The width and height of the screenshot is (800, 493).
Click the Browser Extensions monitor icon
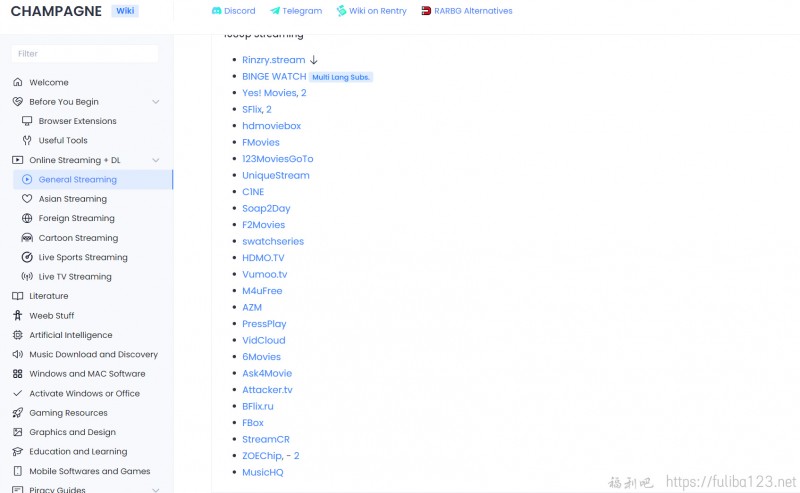[27, 121]
